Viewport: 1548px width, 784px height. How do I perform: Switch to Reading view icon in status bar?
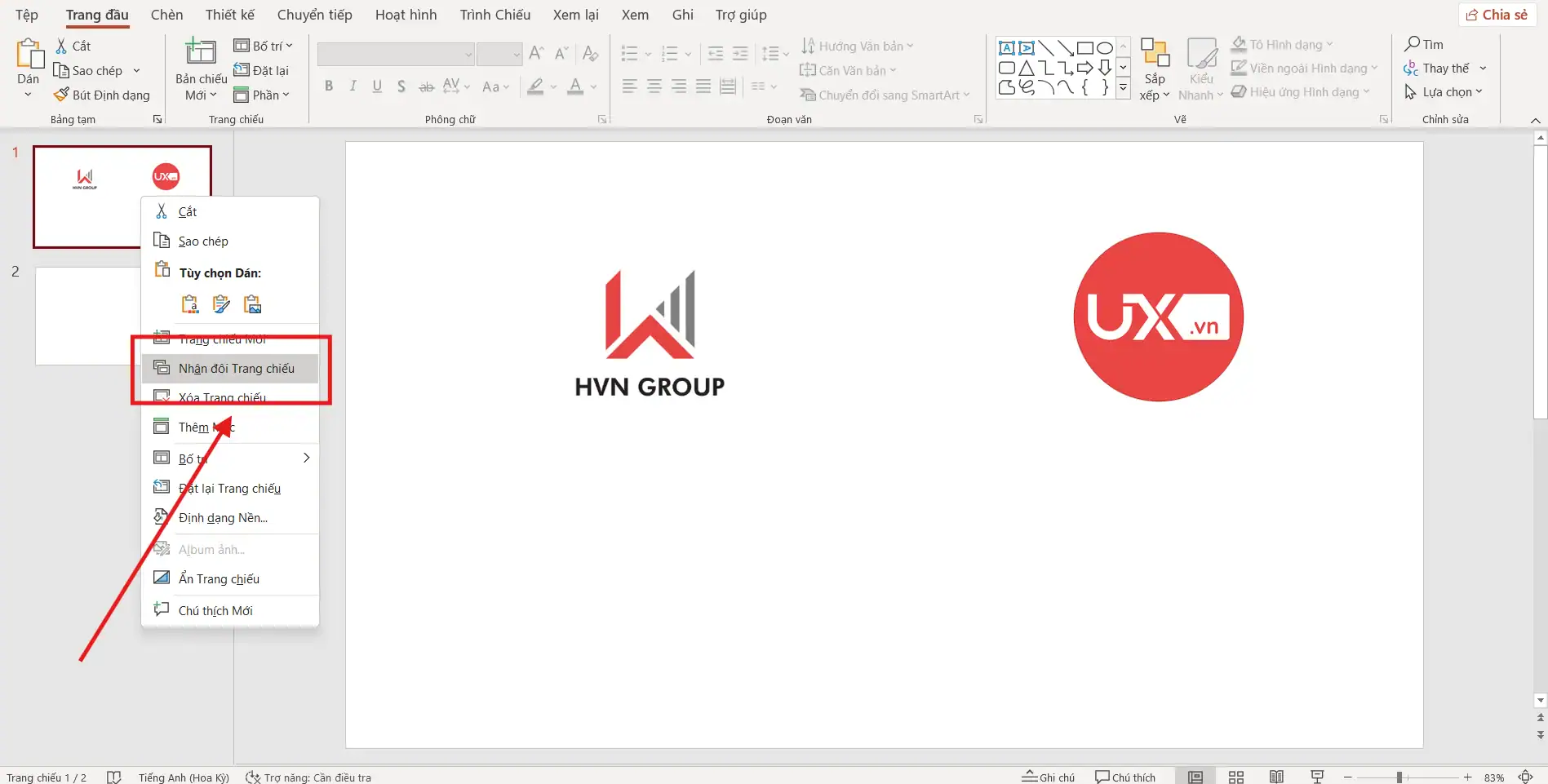click(x=1276, y=777)
